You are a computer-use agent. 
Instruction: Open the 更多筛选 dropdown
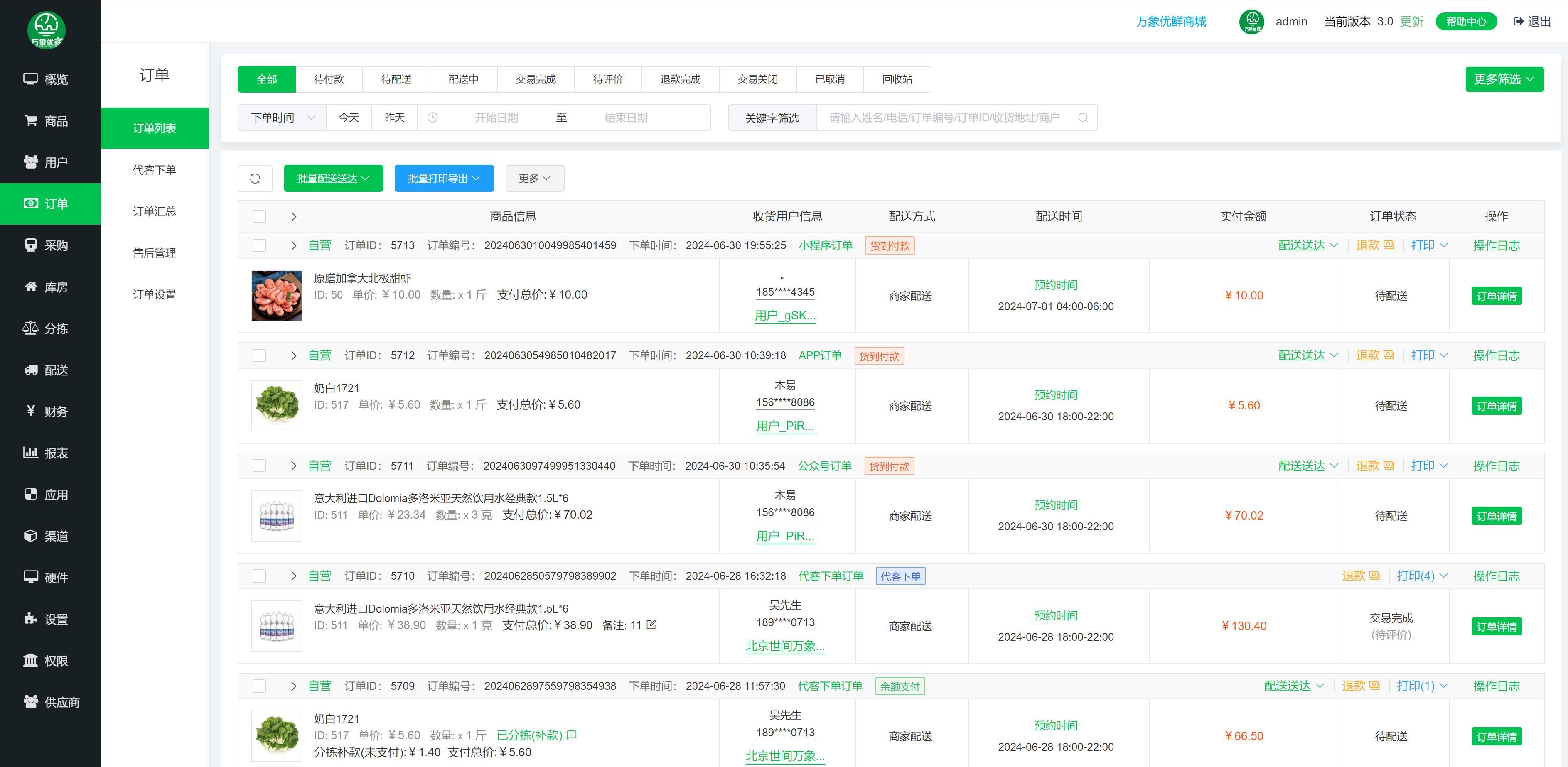(1504, 79)
